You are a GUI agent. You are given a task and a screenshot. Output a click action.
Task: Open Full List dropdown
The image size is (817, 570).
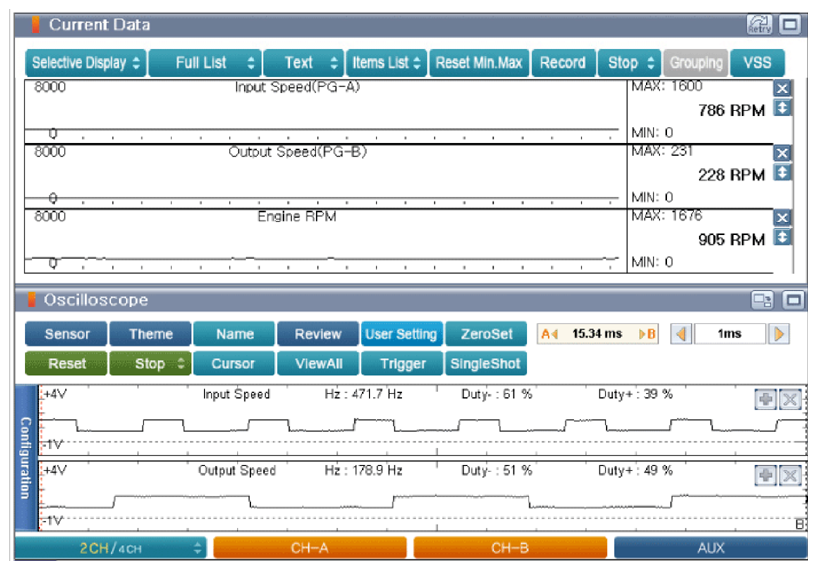[x=205, y=63]
